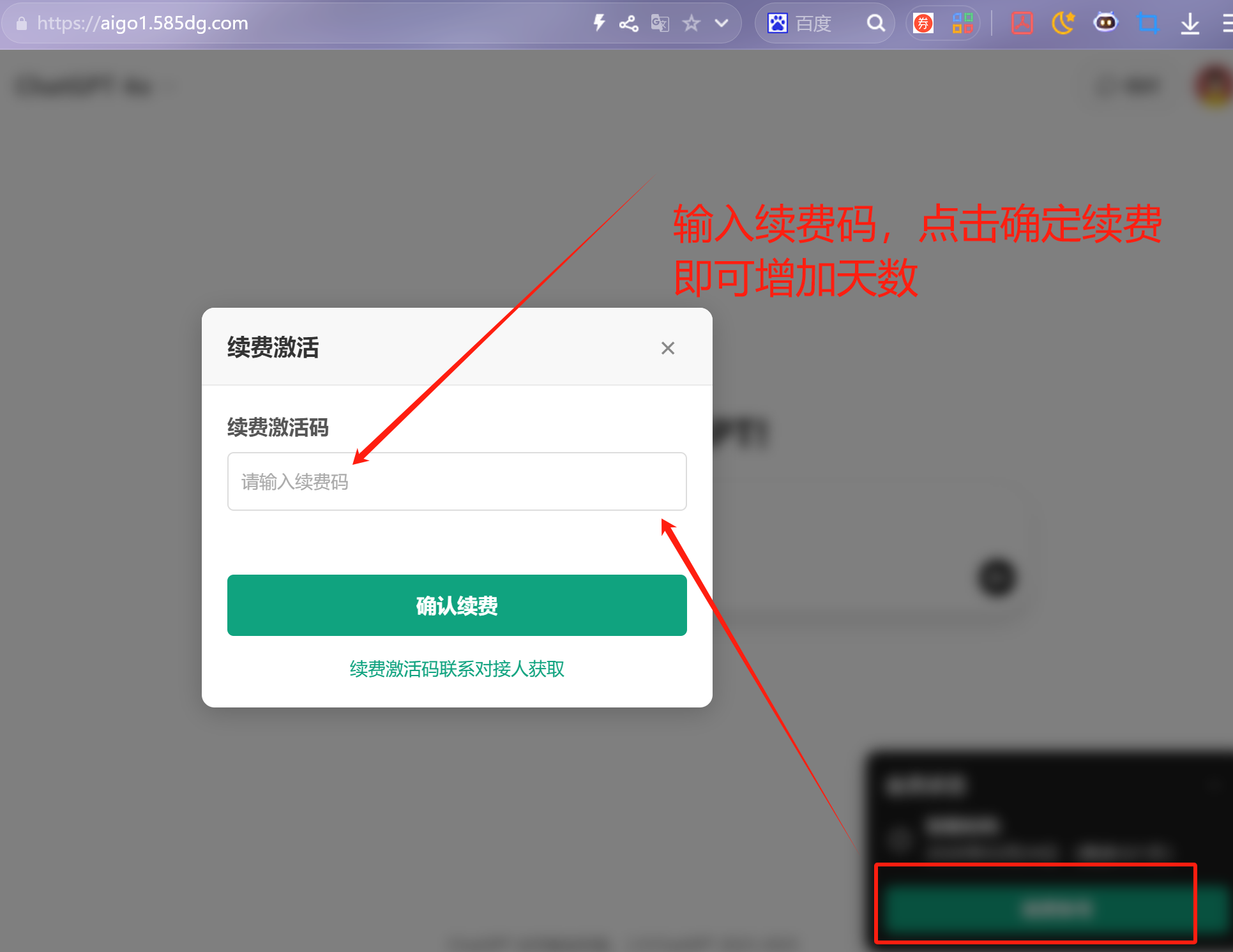Screen dimensions: 1233x952
Task: Click the lightning speed mode icon
Action: click(599, 24)
